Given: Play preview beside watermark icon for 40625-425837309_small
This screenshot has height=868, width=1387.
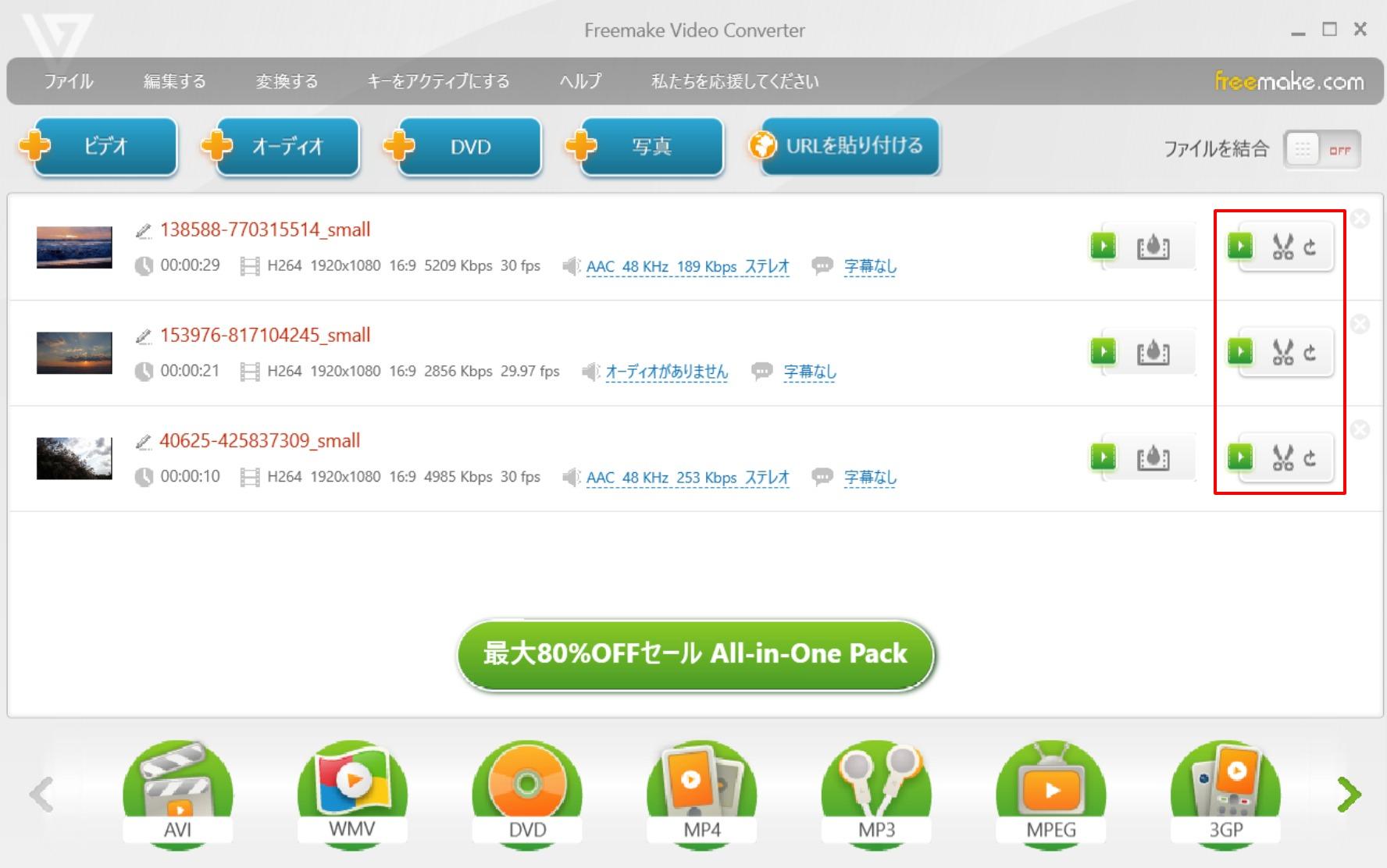Looking at the screenshot, I should coord(1103,457).
